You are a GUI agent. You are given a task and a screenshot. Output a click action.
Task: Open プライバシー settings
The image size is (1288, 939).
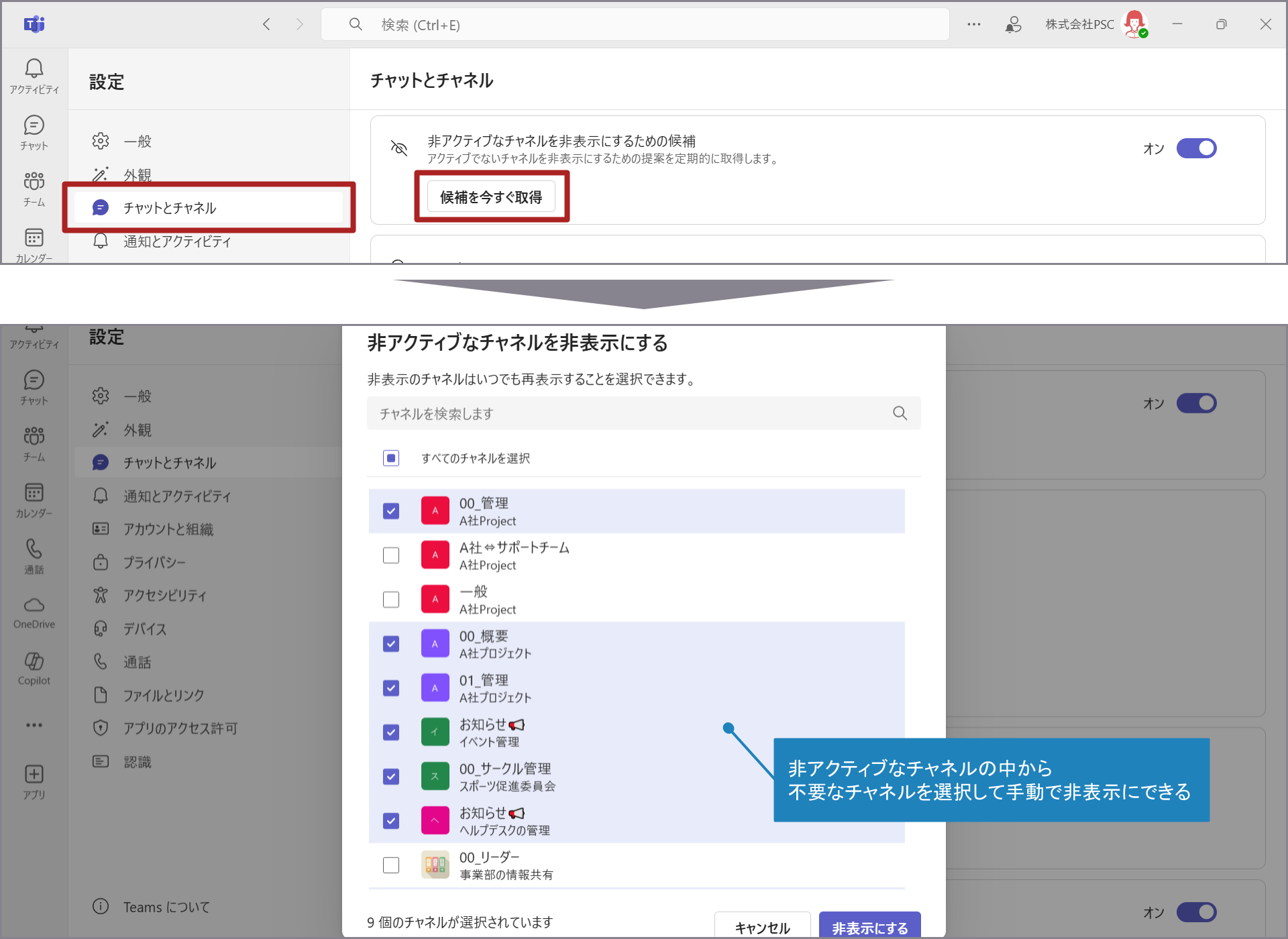209,562
